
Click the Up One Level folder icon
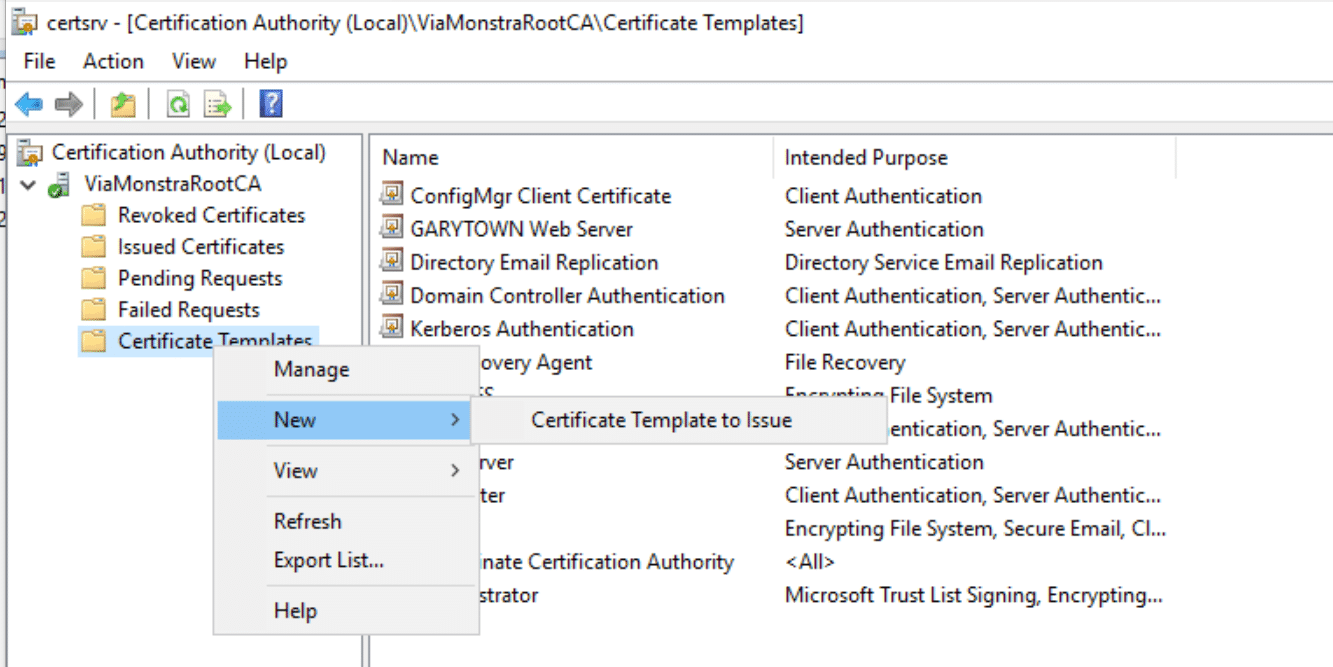pos(123,104)
